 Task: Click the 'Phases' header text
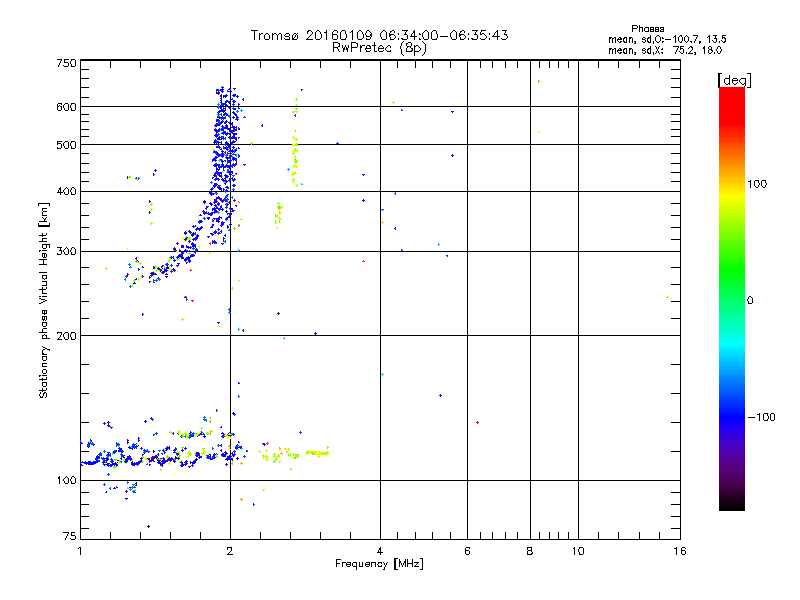point(647,29)
